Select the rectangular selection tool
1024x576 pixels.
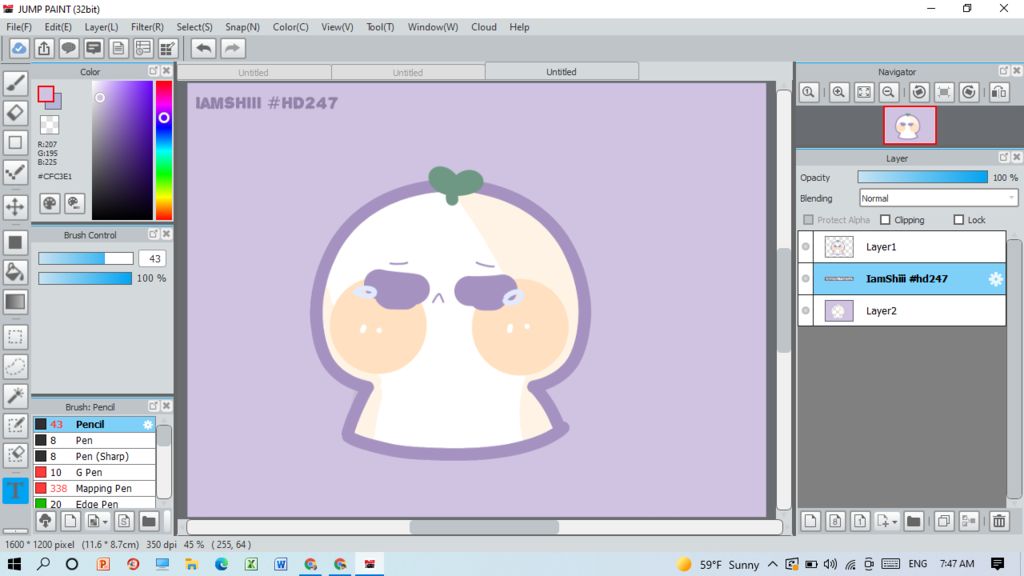[15, 337]
